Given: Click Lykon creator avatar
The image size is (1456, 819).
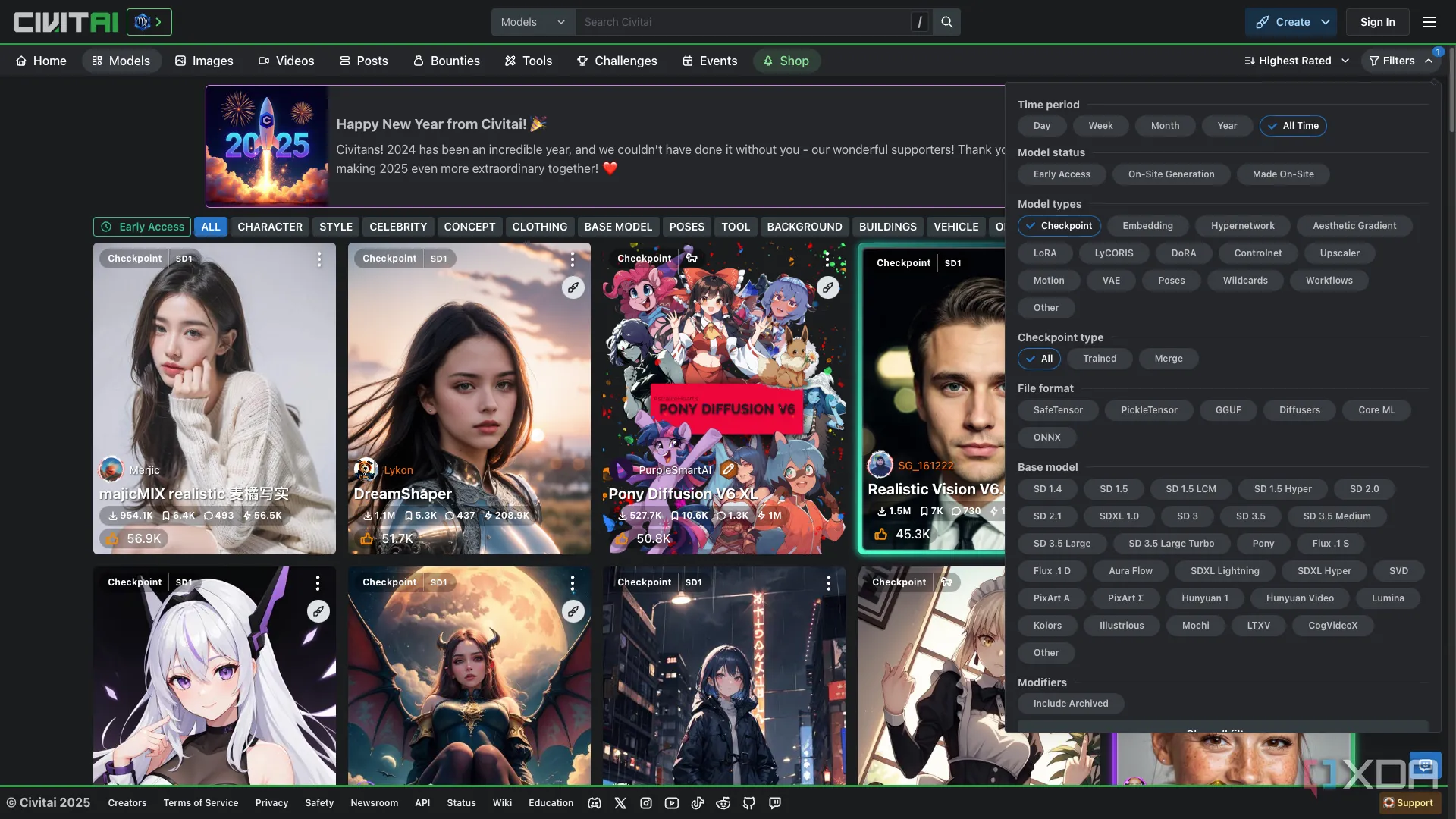Looking at the screenshot, I should tap(366, 469).
